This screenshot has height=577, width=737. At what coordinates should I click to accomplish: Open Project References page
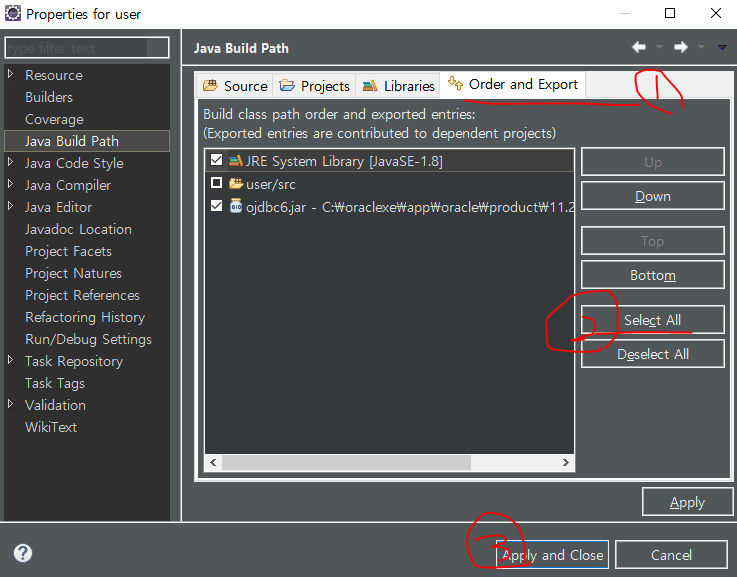coord(82,296)
